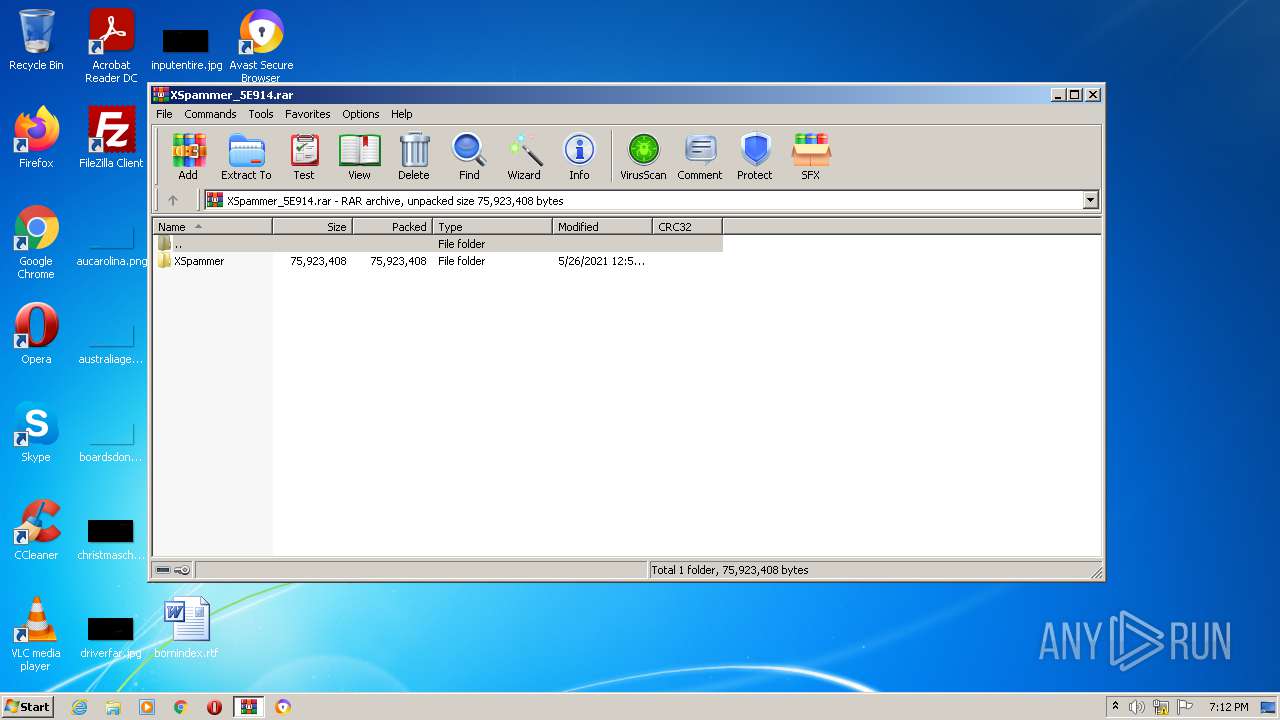This screenshot has width=1280, height=720.
Task: Open the Comment tool
Action: (x=700, y=157)
